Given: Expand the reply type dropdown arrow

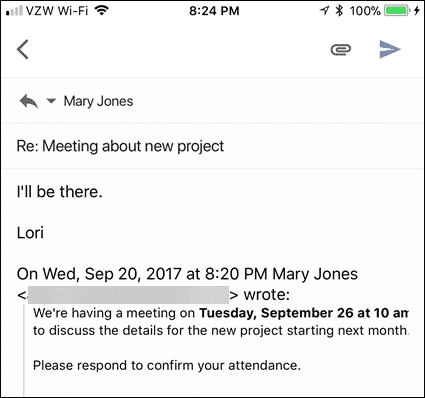Looking at the screenshot, I should pyautogui.click(x=51, y=100).
